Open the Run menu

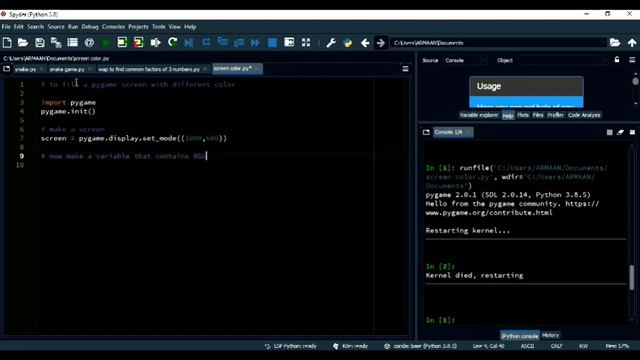coord(73,27)
